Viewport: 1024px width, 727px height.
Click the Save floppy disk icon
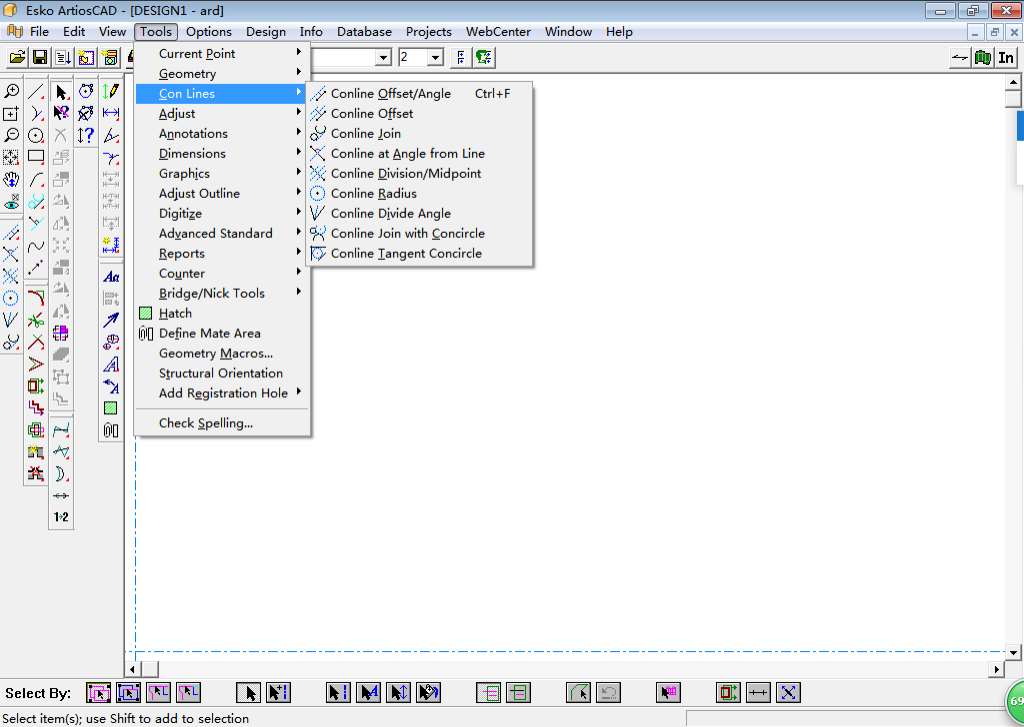coord(40,58)
